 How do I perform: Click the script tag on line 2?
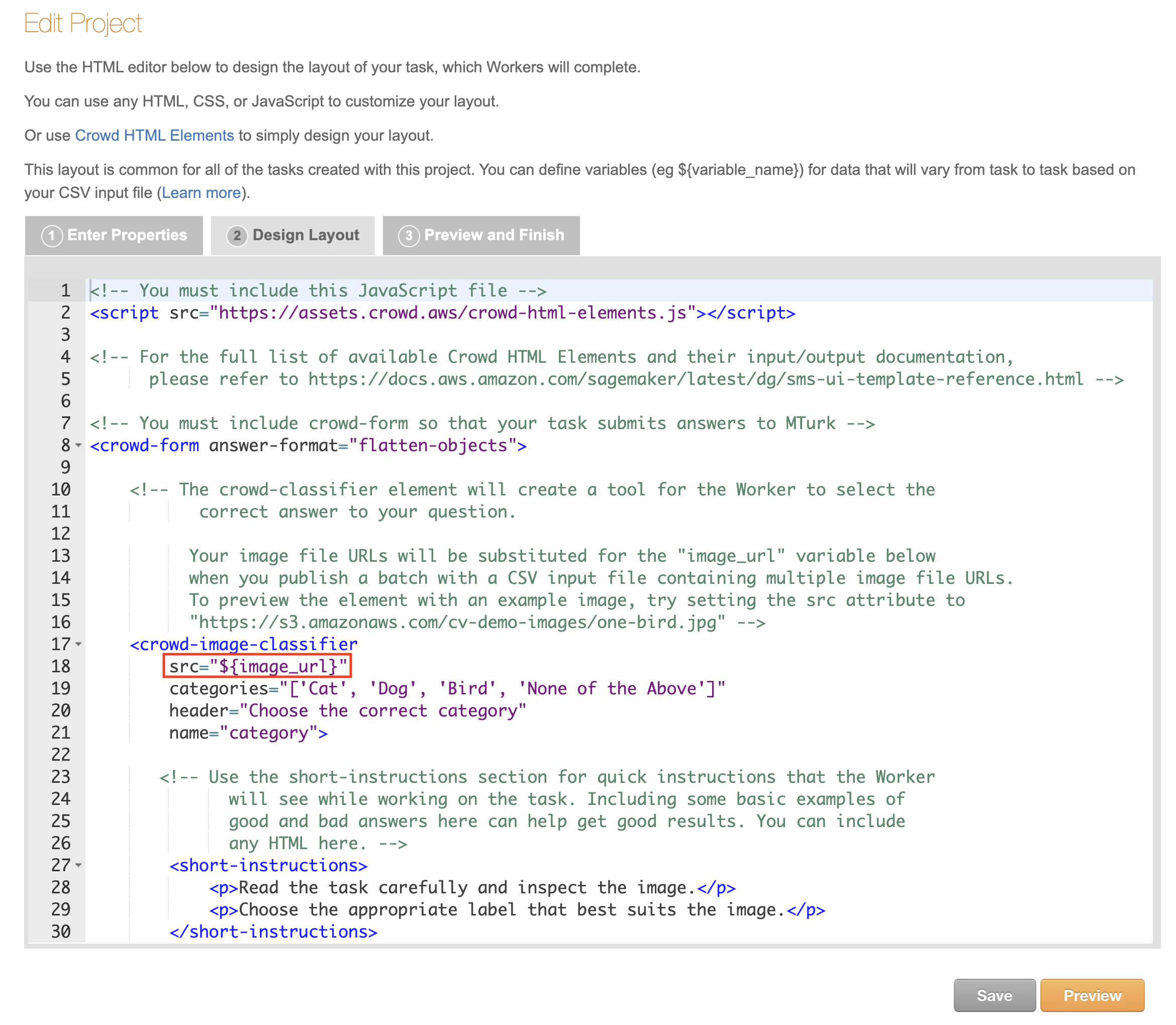click(442, 313)
